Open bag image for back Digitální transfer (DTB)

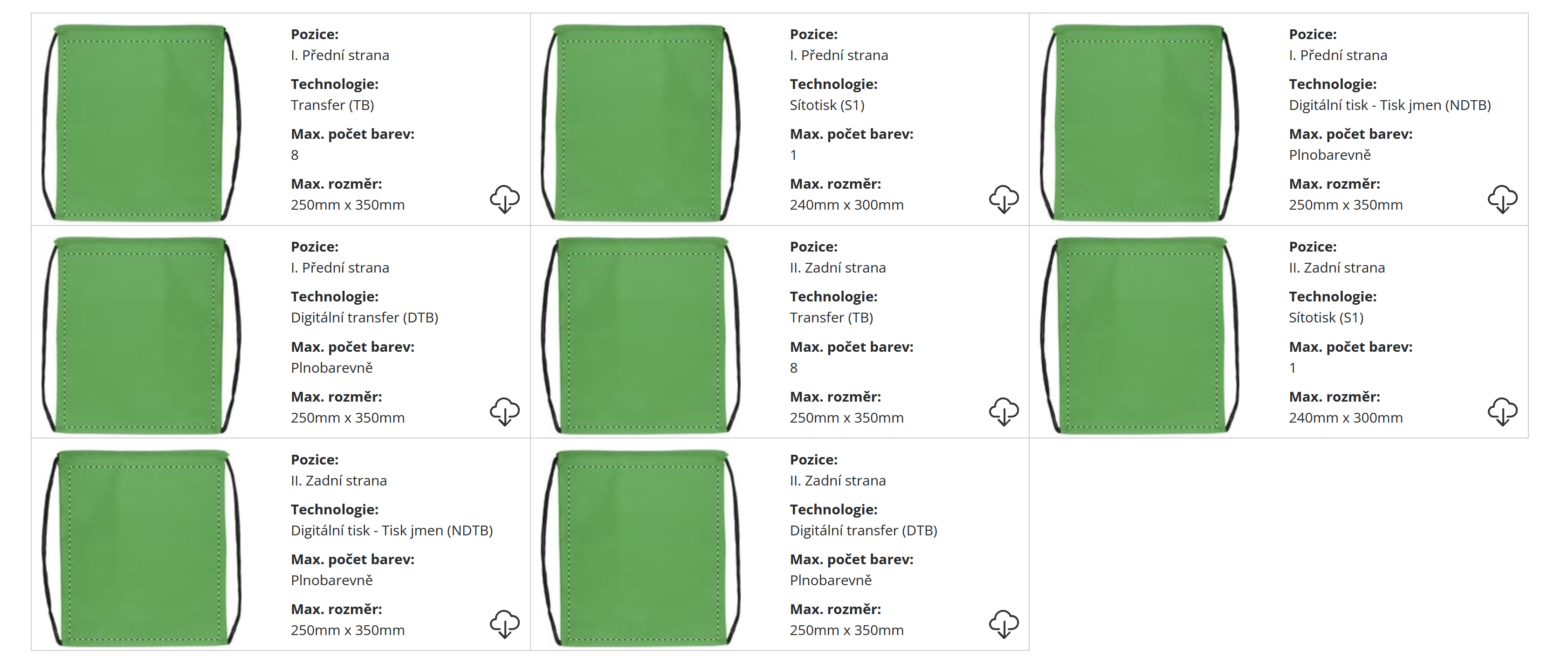coord(640,547)
